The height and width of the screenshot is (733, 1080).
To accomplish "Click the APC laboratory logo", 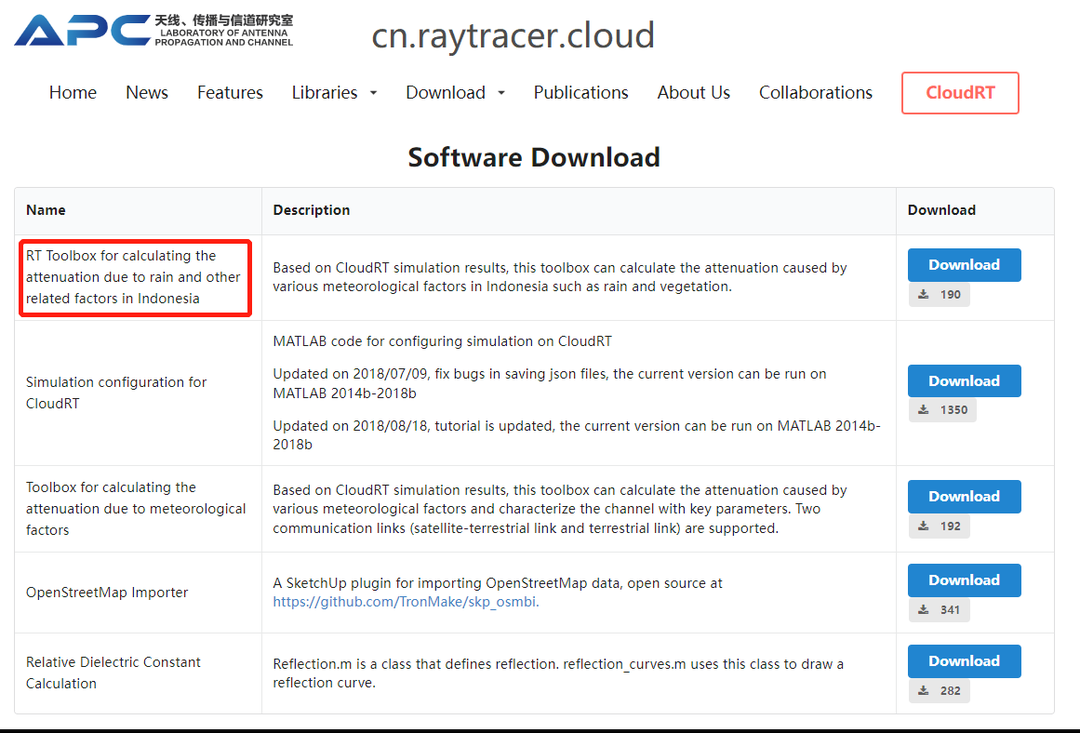I will point(154,30).
